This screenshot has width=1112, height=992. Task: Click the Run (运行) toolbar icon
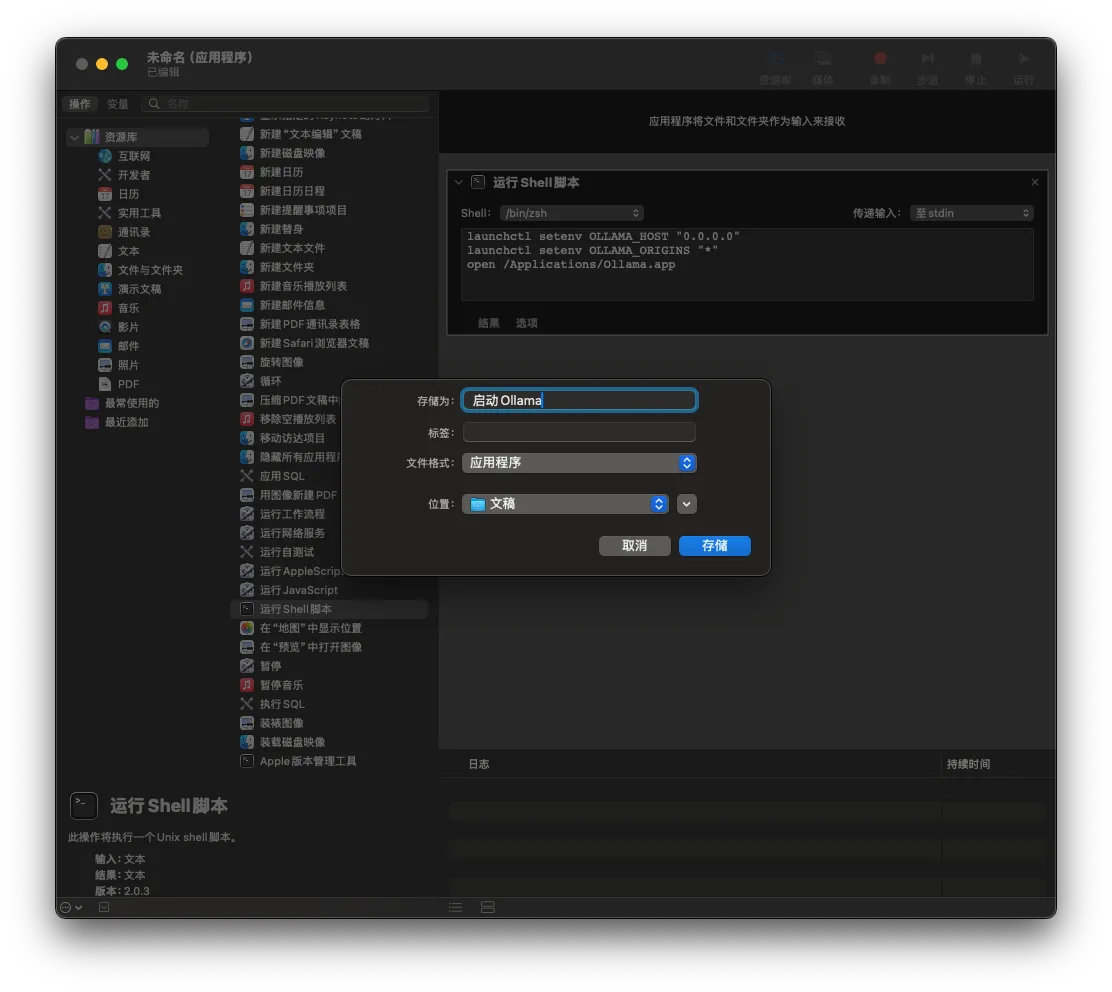click(1023, 67)
